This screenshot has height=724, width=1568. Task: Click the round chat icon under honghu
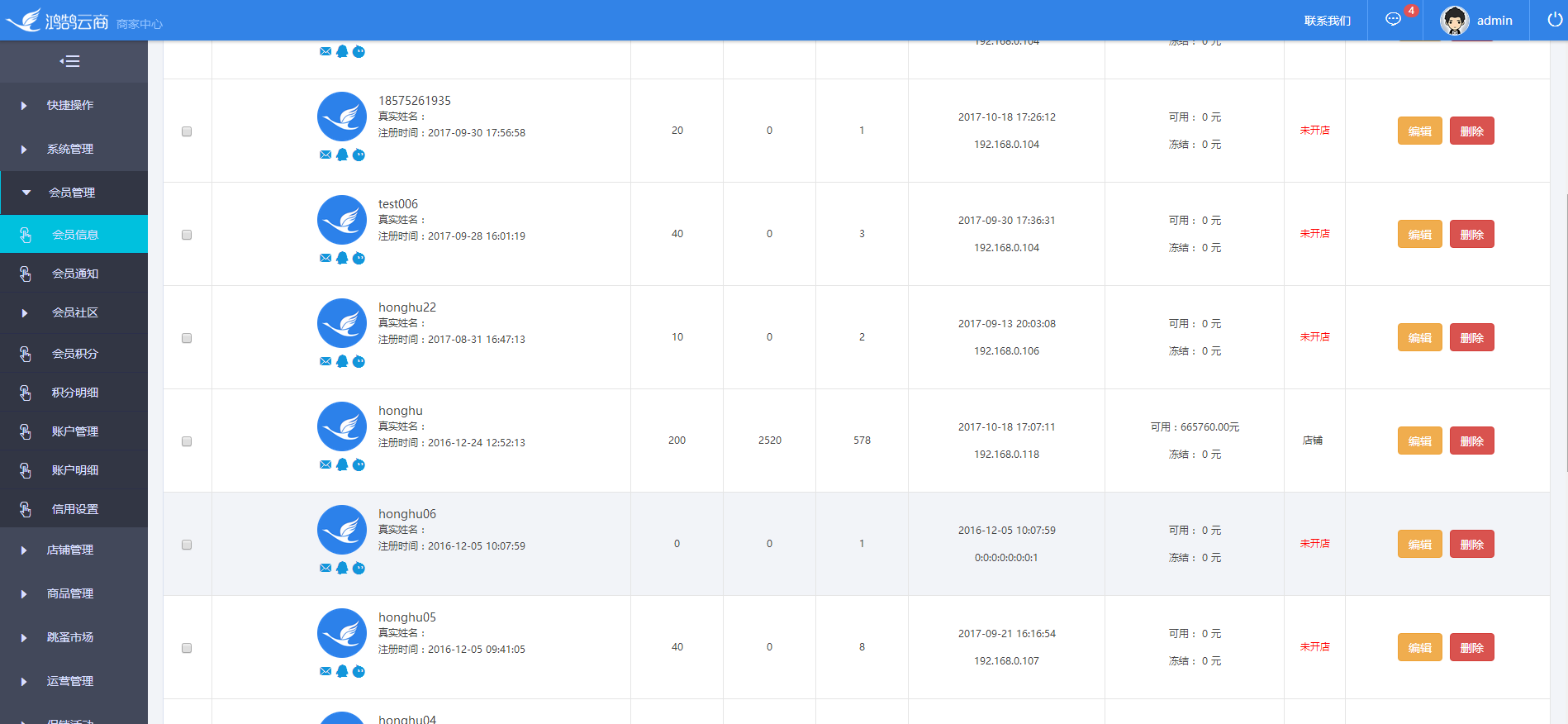(359, 464)
